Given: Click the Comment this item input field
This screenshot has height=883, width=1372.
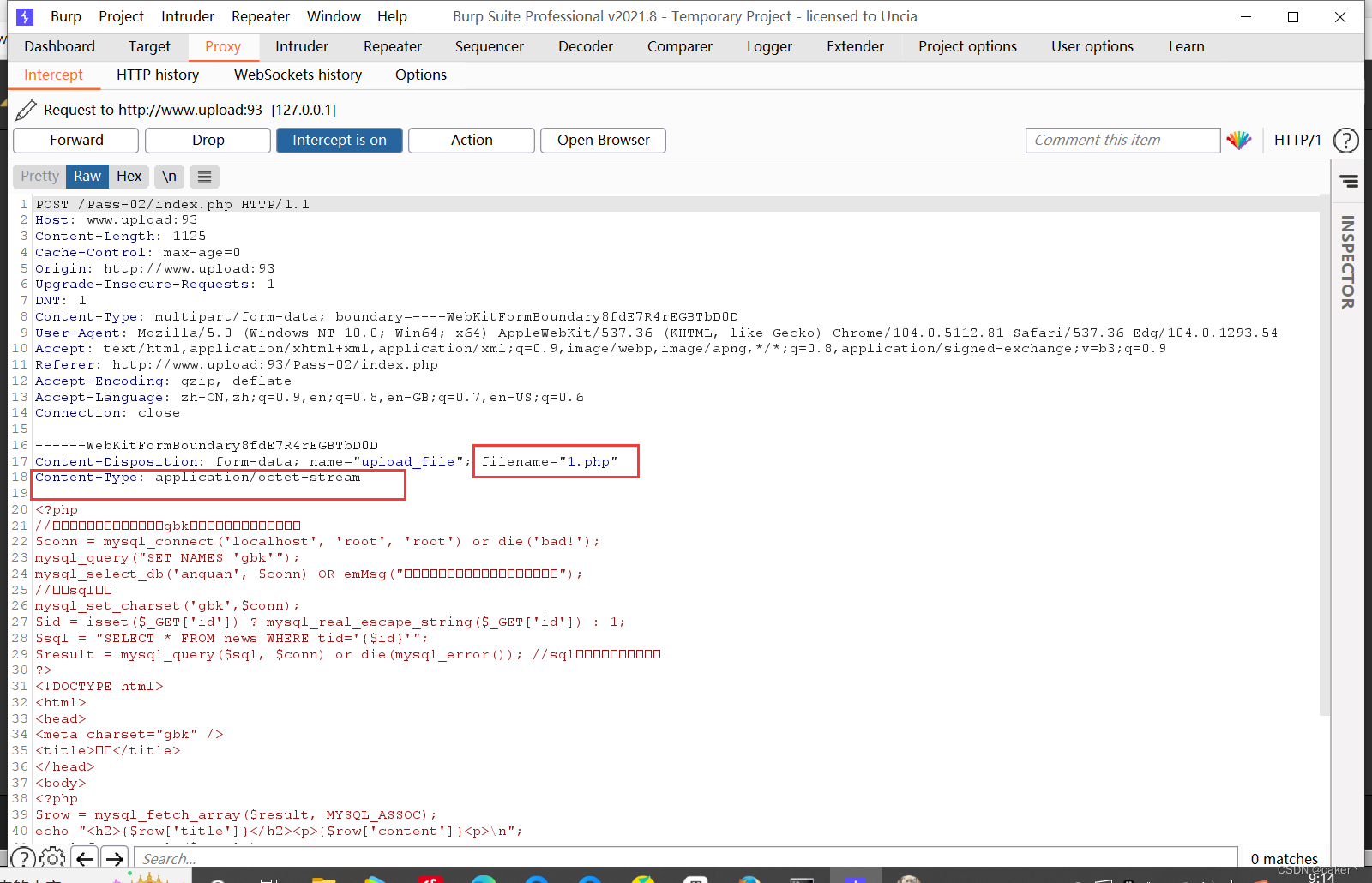Looking at the screenshot, I should [x=1122, y=140].
